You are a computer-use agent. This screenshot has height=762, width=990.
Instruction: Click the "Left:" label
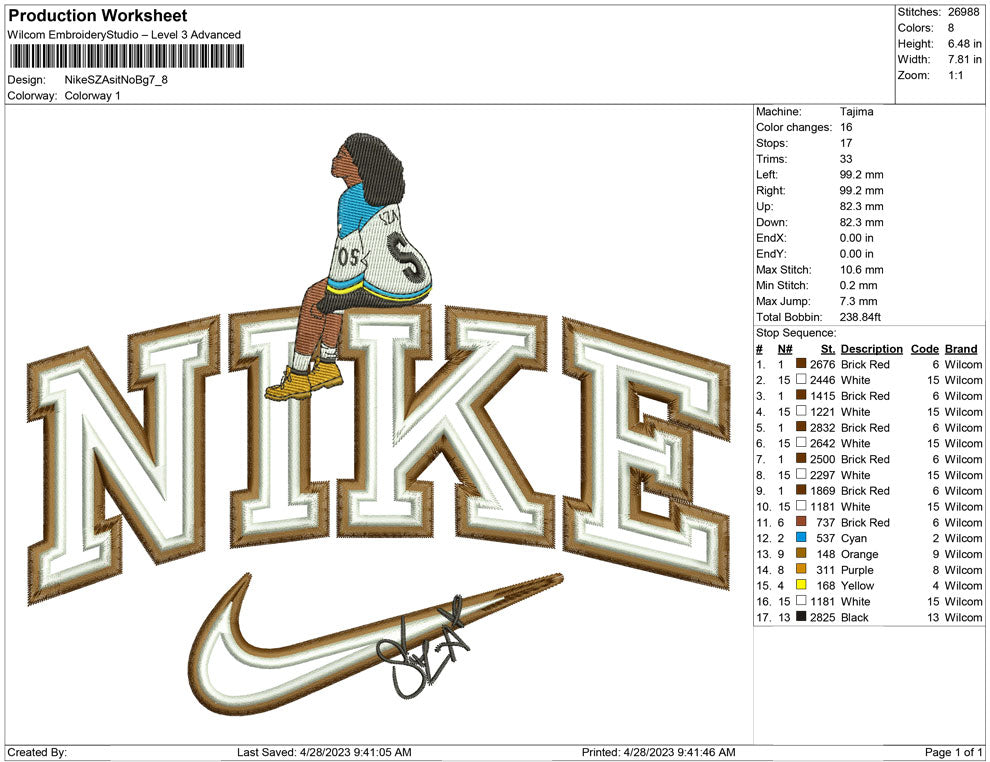click(767, 175)
